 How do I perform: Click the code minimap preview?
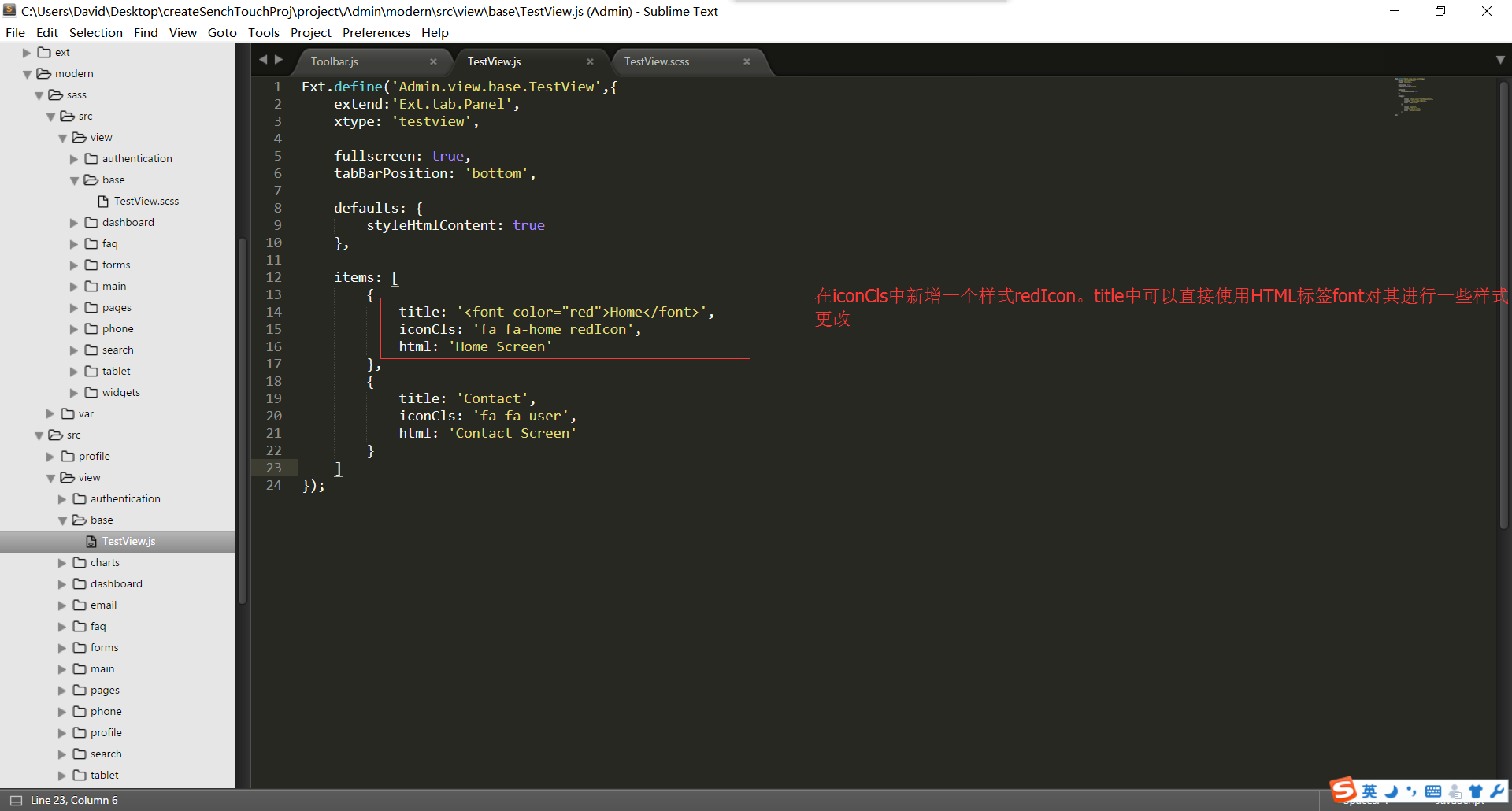(x=1415, y=96)
